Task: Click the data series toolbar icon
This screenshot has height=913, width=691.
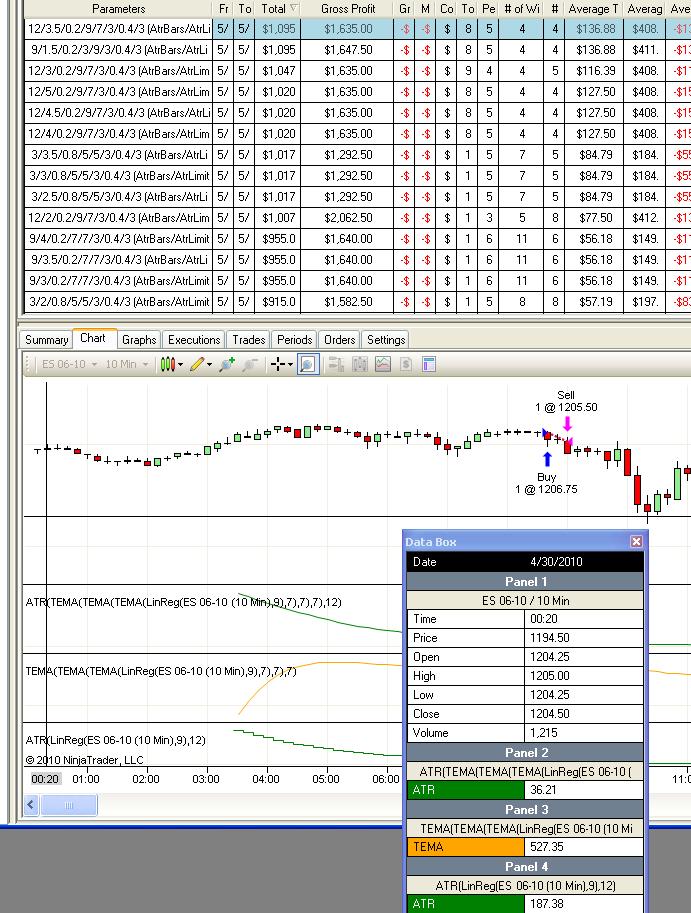Action: 360,365
